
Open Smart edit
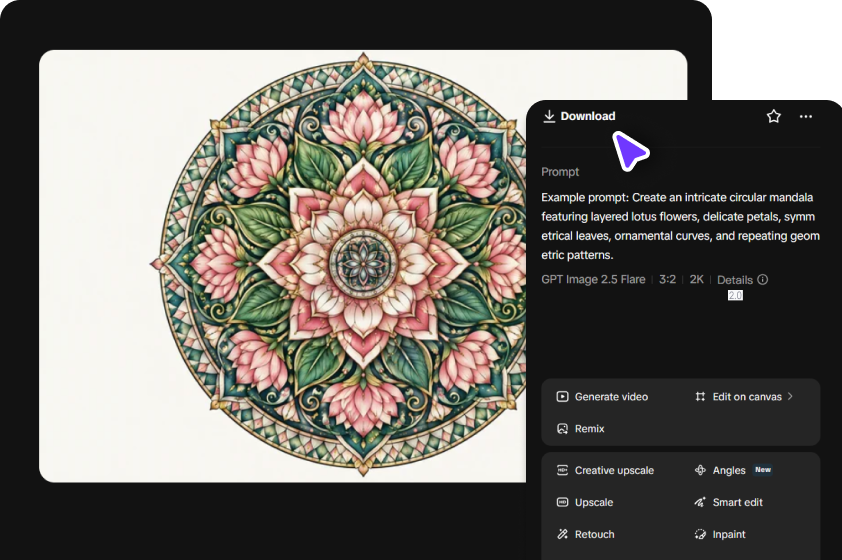coord(729,503)
